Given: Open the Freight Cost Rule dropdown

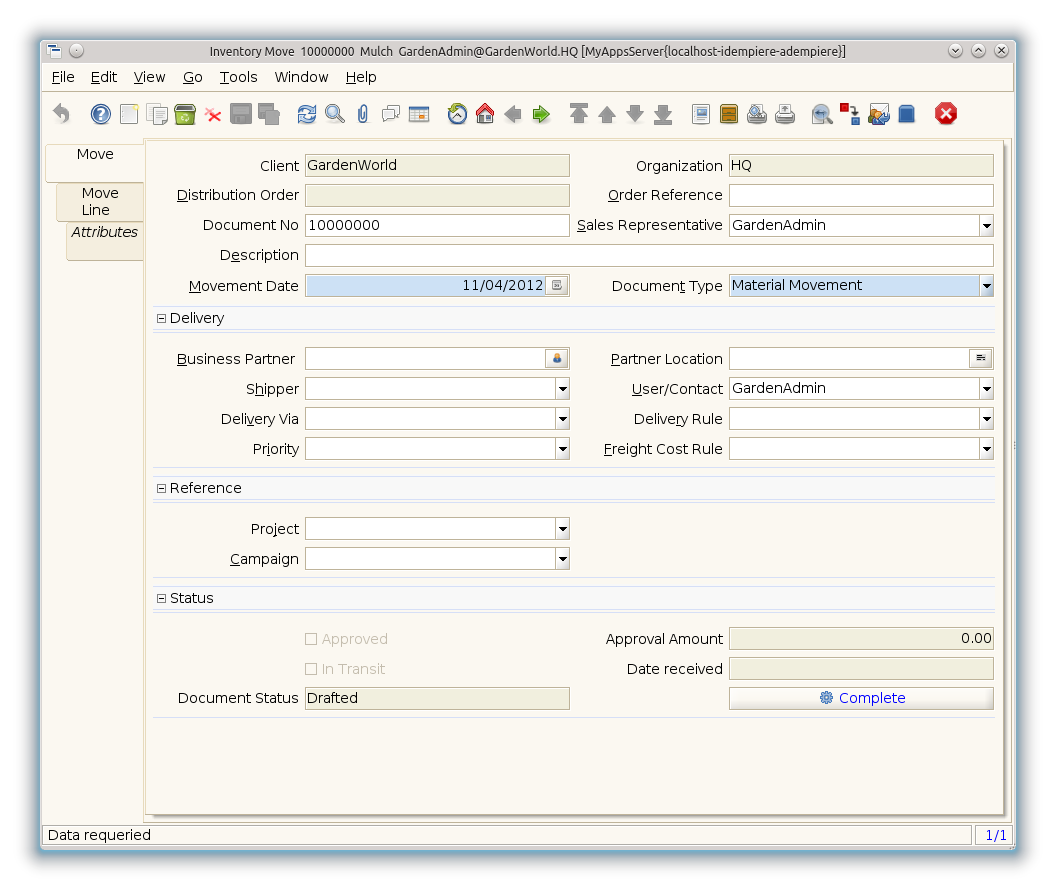Looking at the screenshot, I should point(986,449).
